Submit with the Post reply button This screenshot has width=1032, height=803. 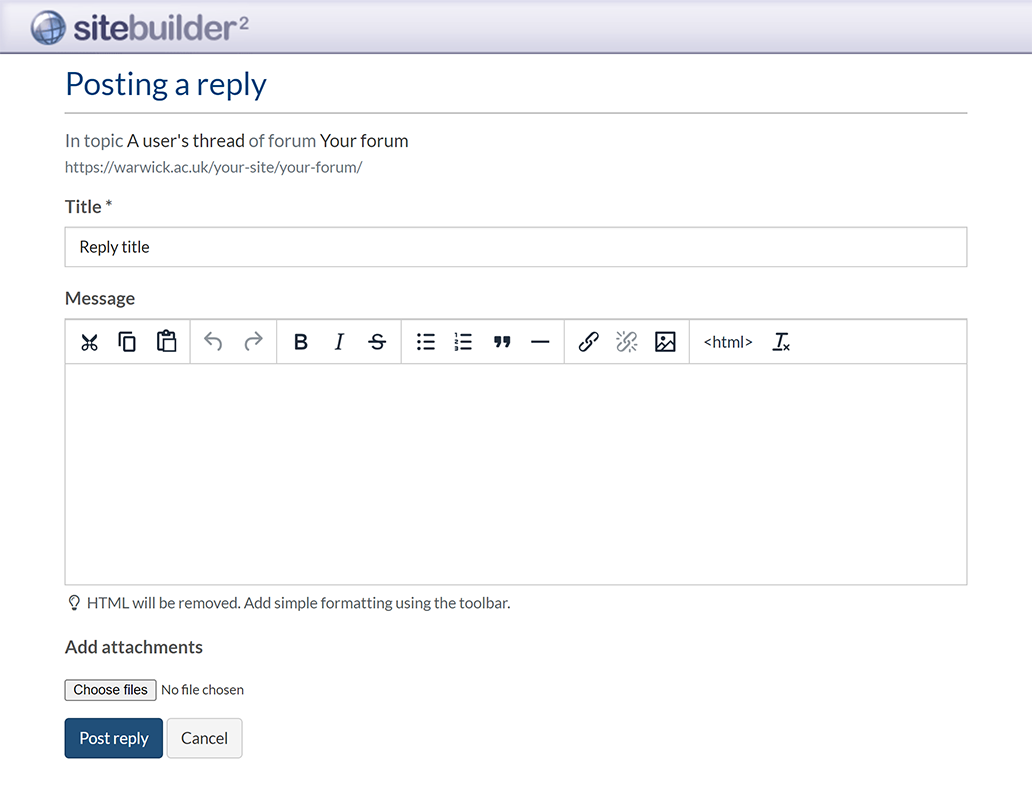(x=114, y=738)
